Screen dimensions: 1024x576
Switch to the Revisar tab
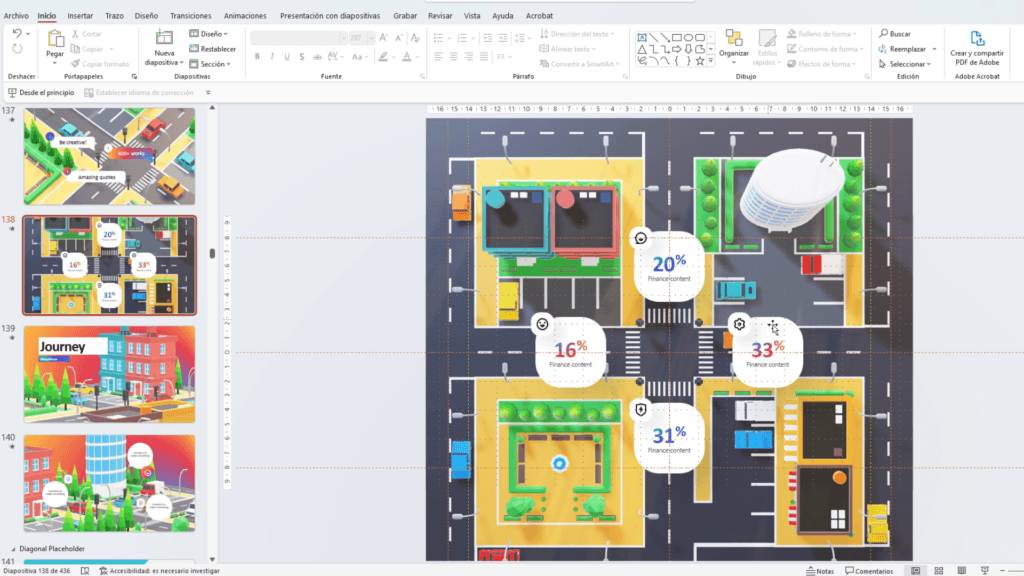440,16
